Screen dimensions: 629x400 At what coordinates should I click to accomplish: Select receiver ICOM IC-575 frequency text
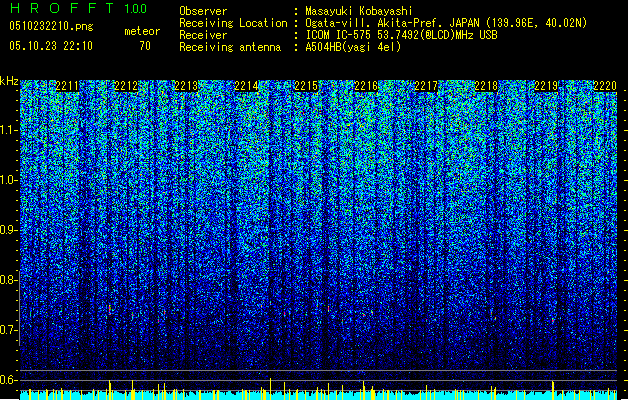(401, 35)
